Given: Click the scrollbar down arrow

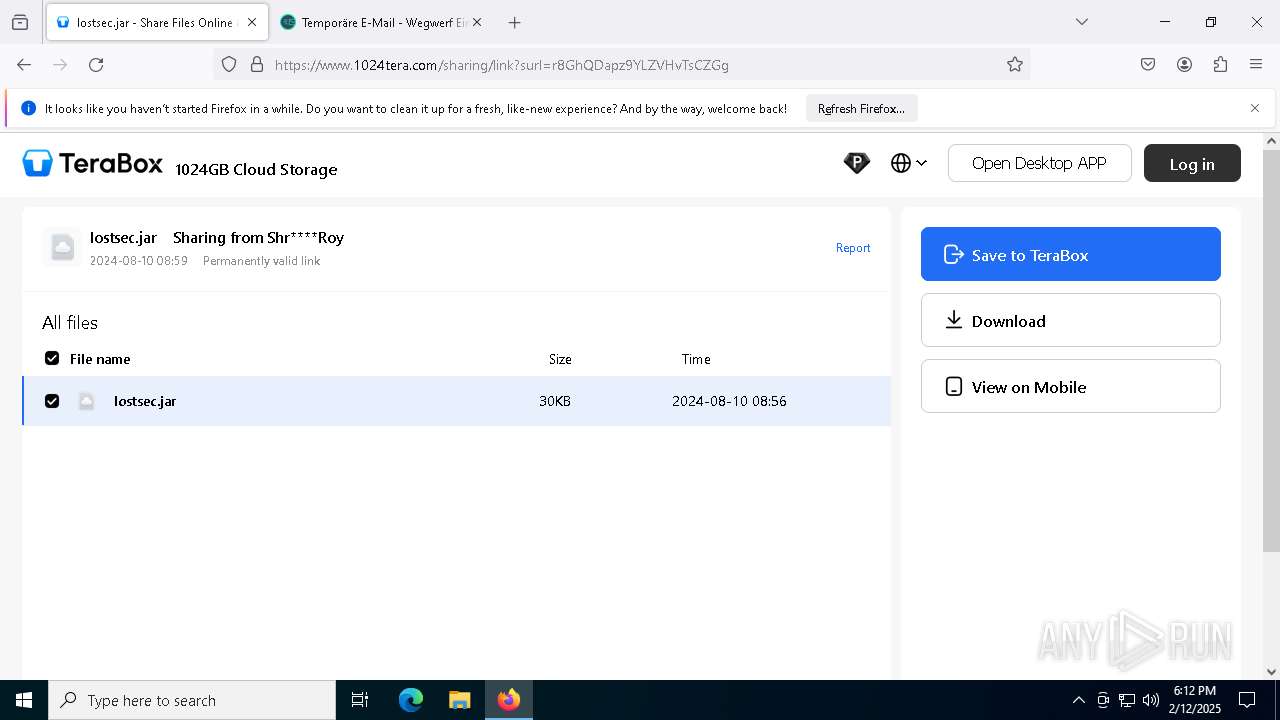Looking at the screenshot, I should (x=1271, y=672).
